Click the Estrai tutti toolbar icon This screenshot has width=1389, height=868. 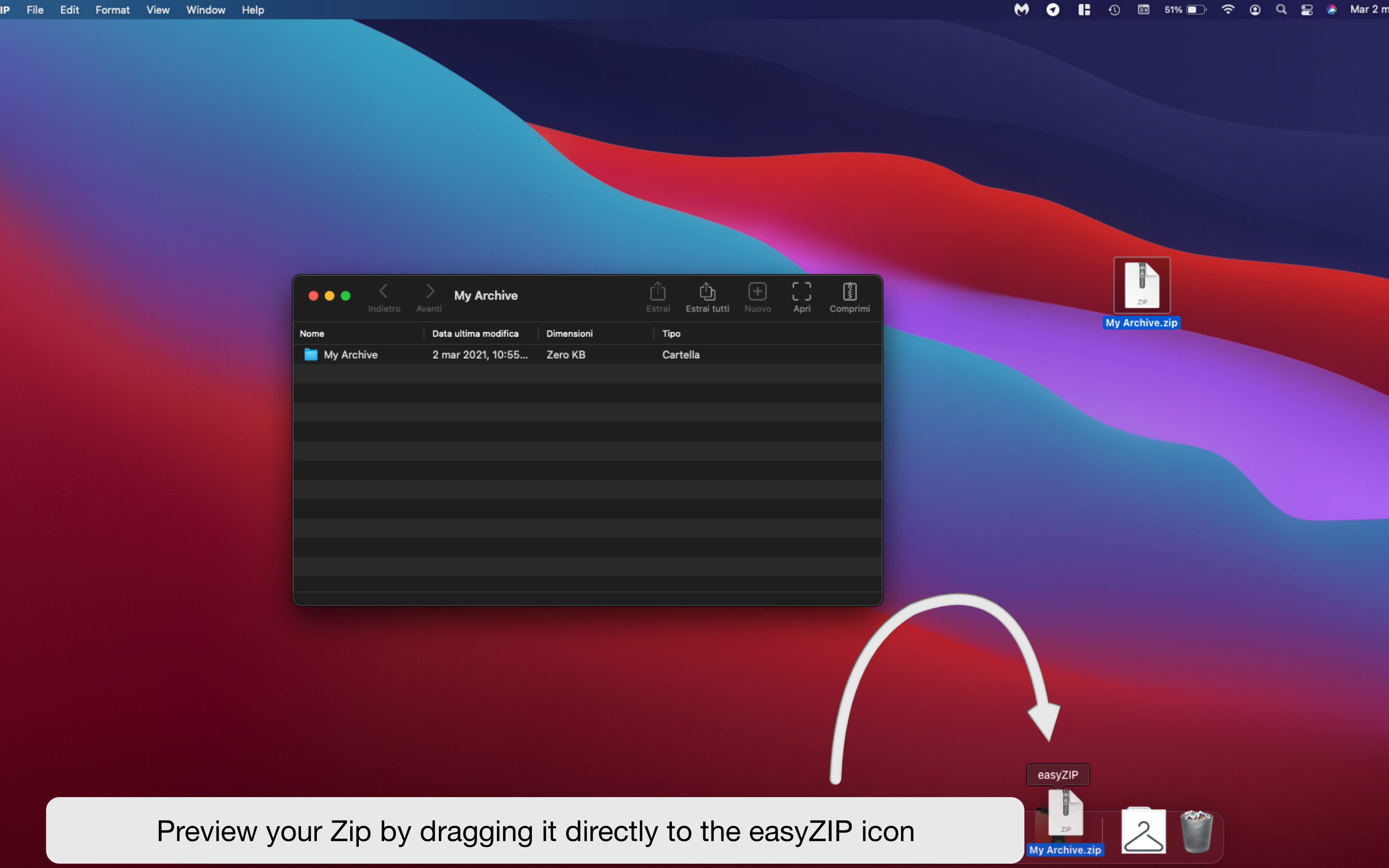pyautogui.click(x=706, y=296)
